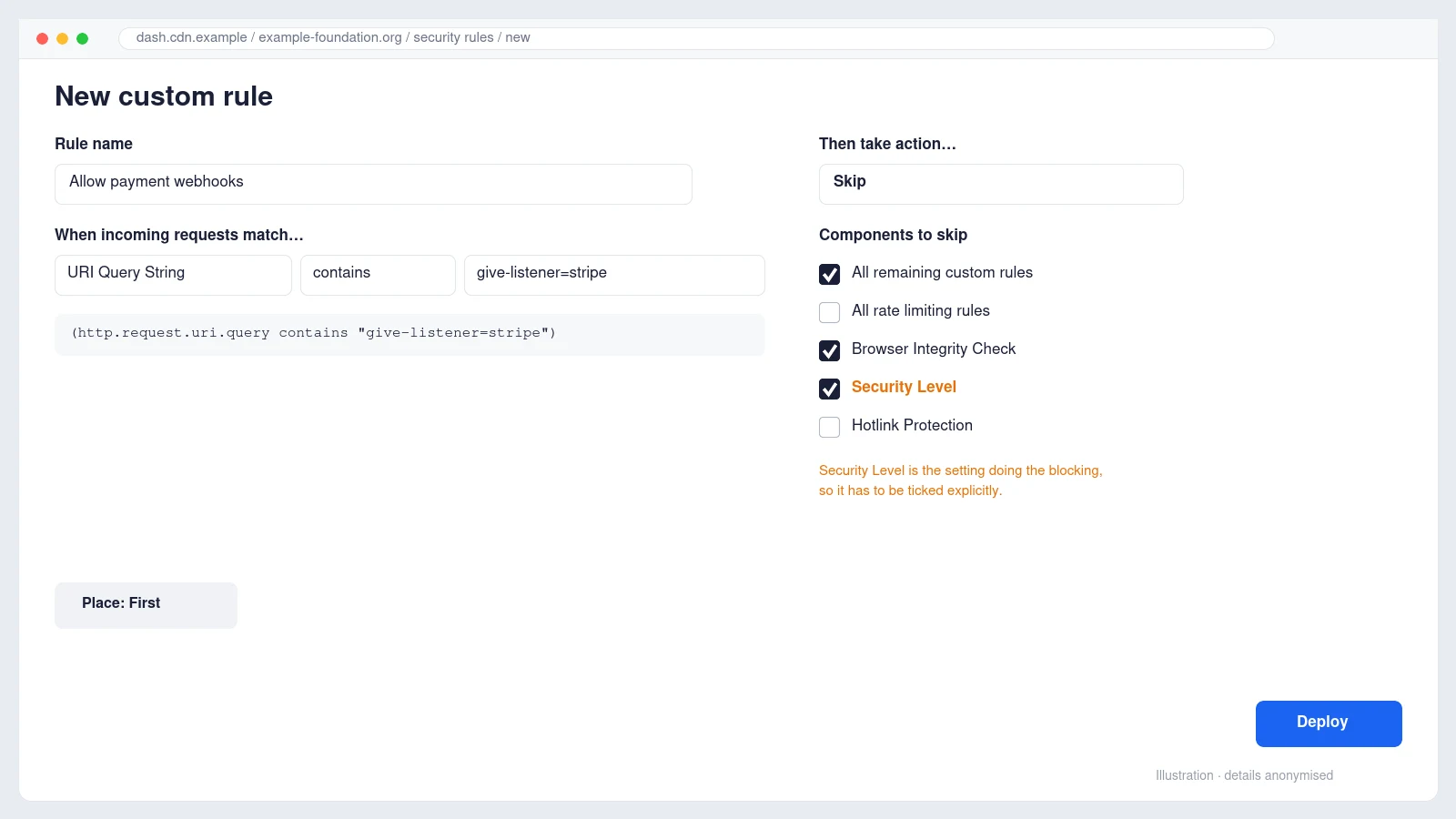Tick the All remaining custom rules checkbox
Screen dimensions: 1456x819
tap(829, 274)
